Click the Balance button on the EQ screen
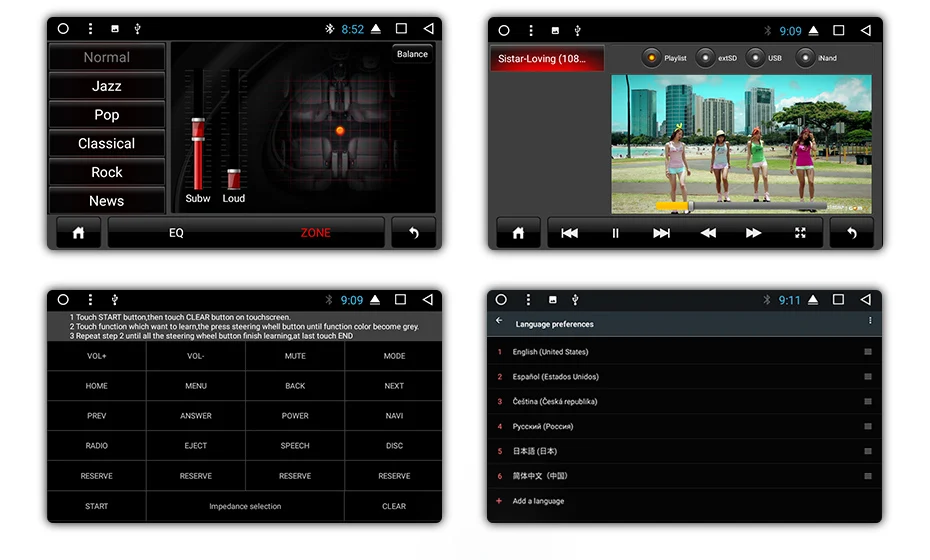The width and height of the screenshot is (930, 560). coord(412,54)
